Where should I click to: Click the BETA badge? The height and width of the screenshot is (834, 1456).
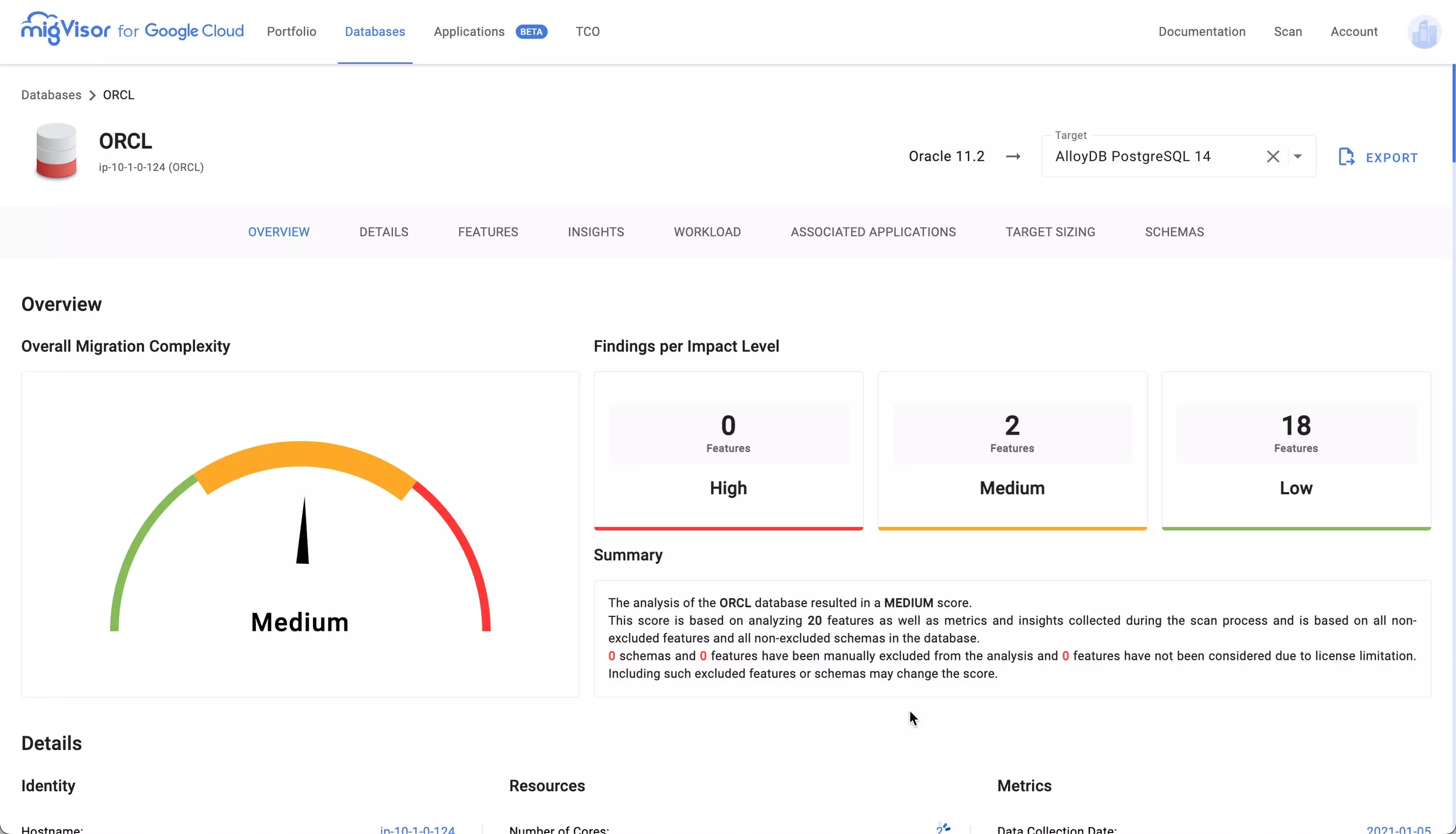[531, 31]
